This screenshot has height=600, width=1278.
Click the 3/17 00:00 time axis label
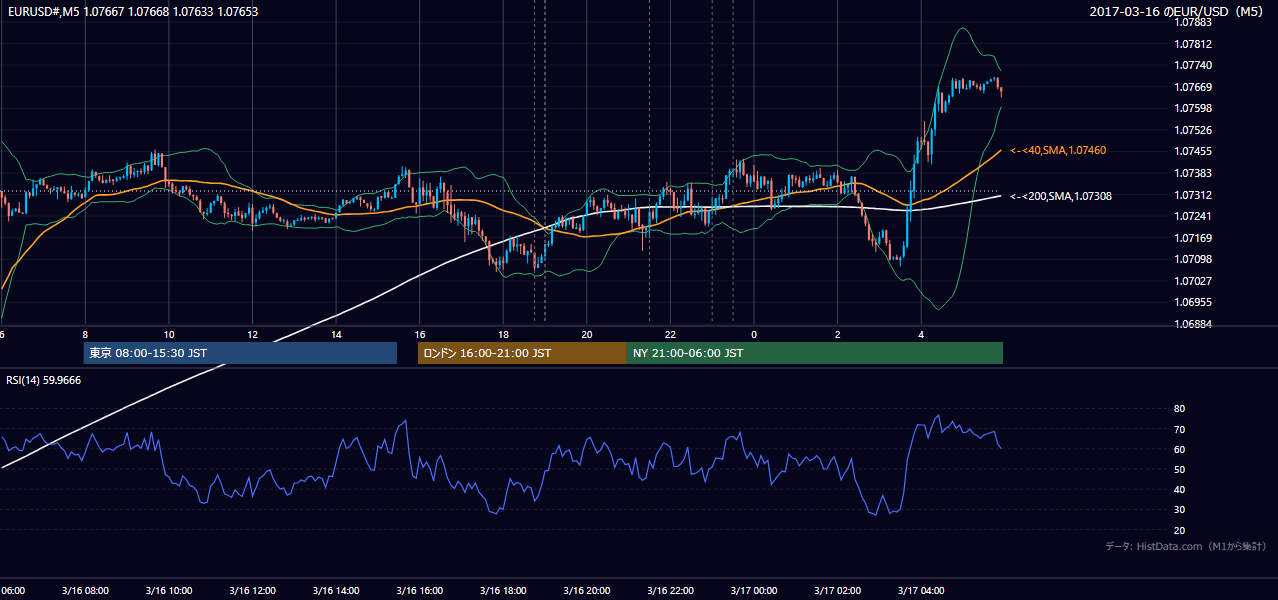point(754,591)
